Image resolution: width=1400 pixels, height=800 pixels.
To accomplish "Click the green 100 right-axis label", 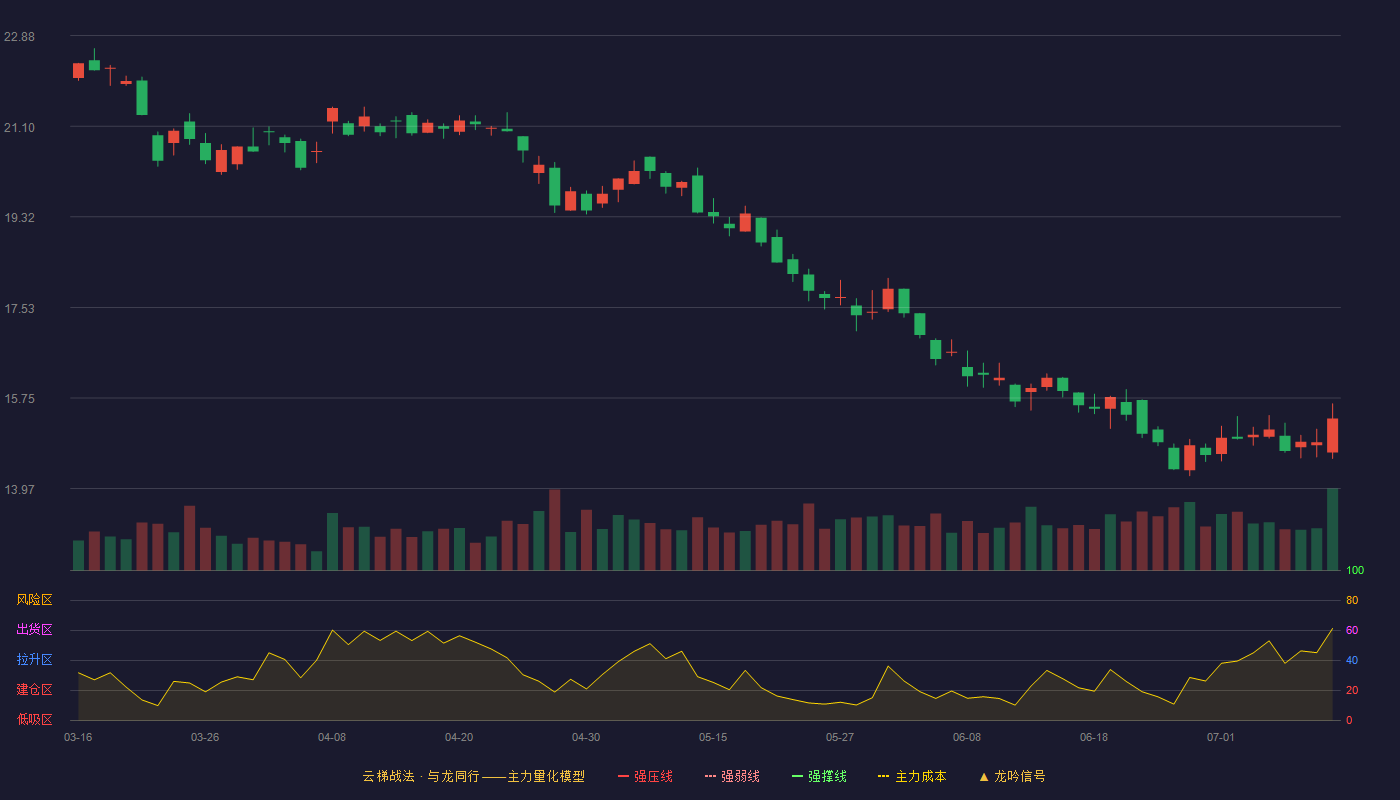I will tap(1355, 570).
